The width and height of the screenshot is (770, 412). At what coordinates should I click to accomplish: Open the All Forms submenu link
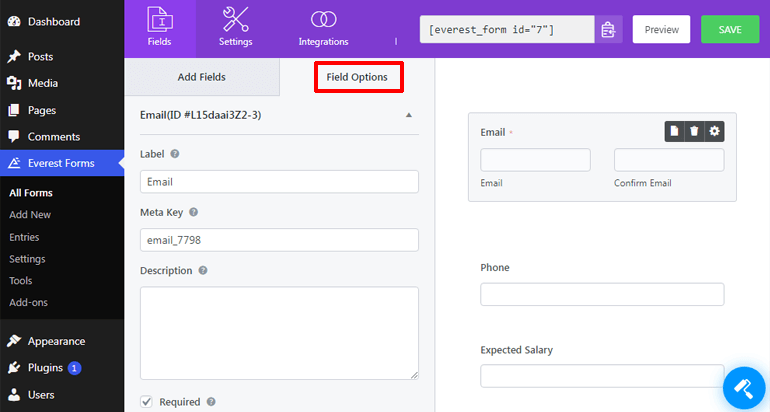pos(31,193)
